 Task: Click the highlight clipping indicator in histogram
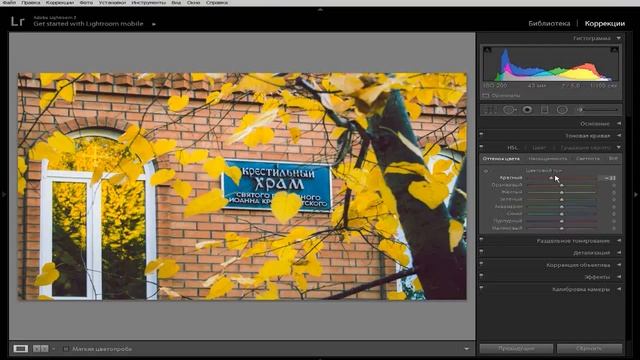pyautogui.click(x=614, y=50)
